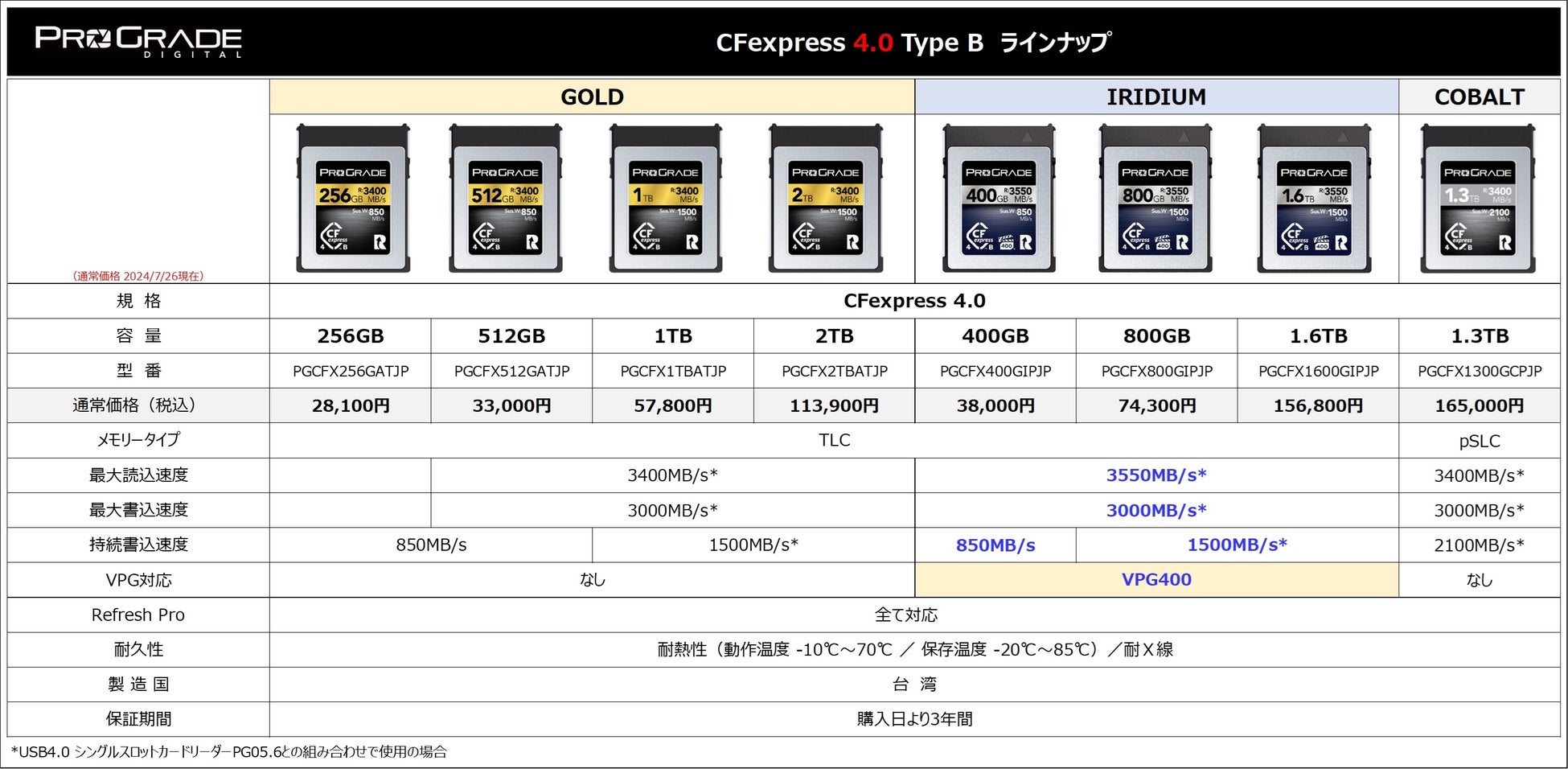View the IRIDIUM 400GB card image

pos(999,198)
